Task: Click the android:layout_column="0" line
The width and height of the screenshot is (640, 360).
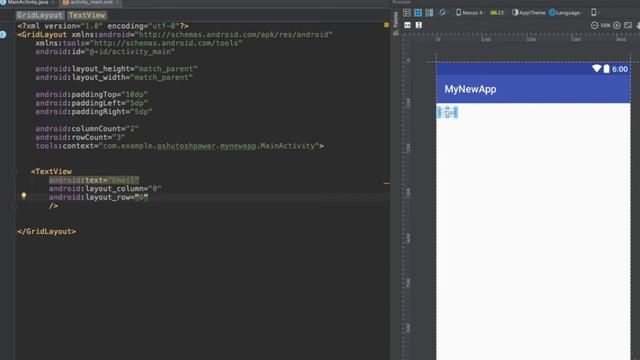Action: [105, 189]
